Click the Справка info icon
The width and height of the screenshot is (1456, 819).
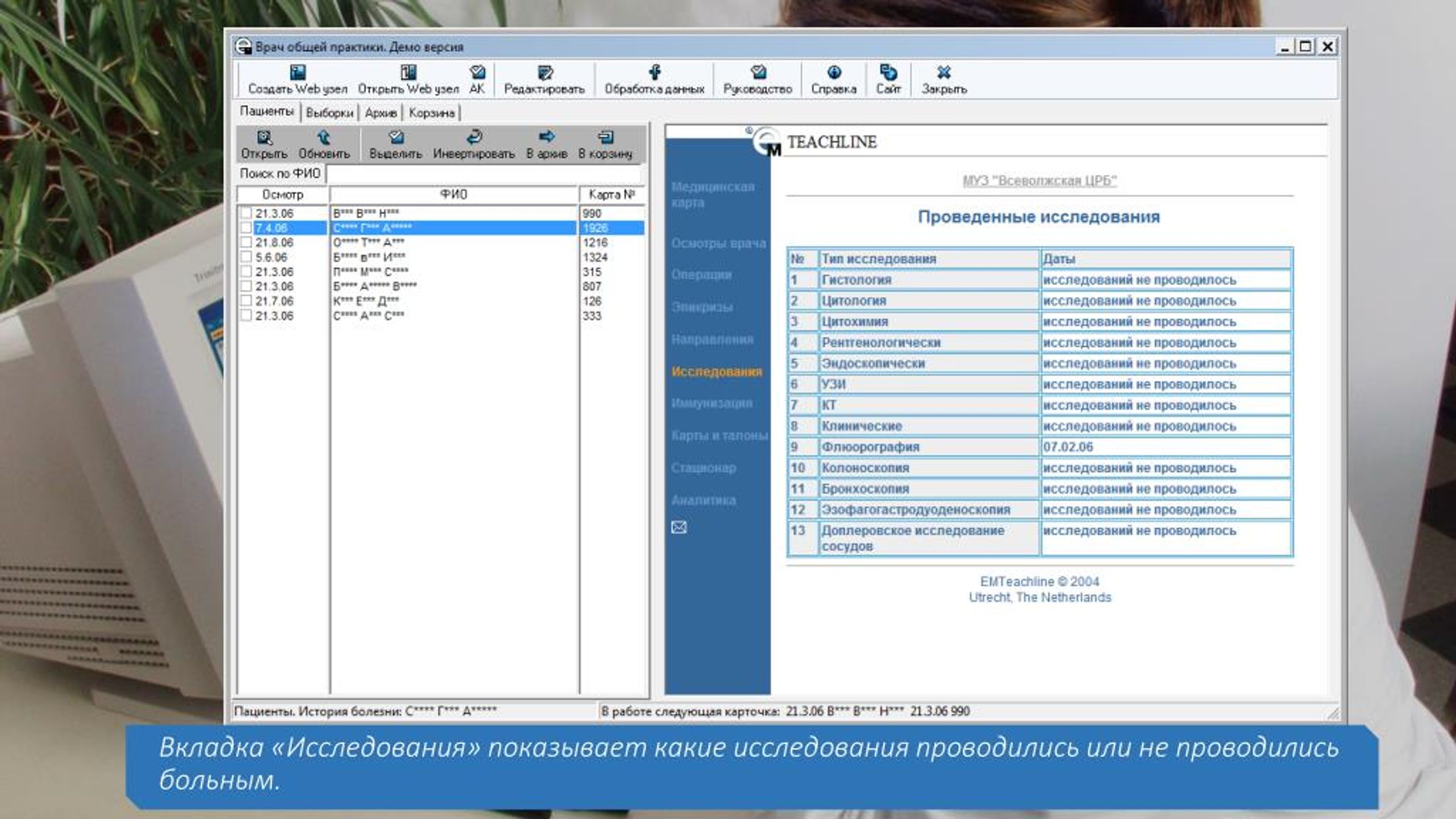[834, 72]
